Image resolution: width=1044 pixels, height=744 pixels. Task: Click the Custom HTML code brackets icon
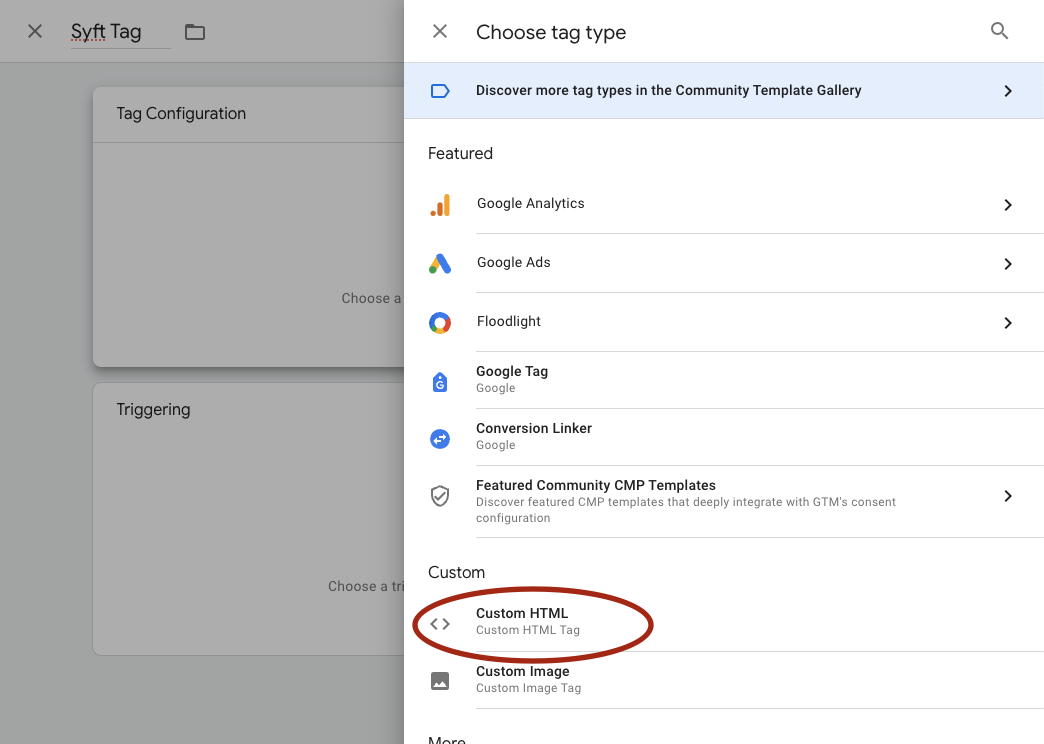440,624
